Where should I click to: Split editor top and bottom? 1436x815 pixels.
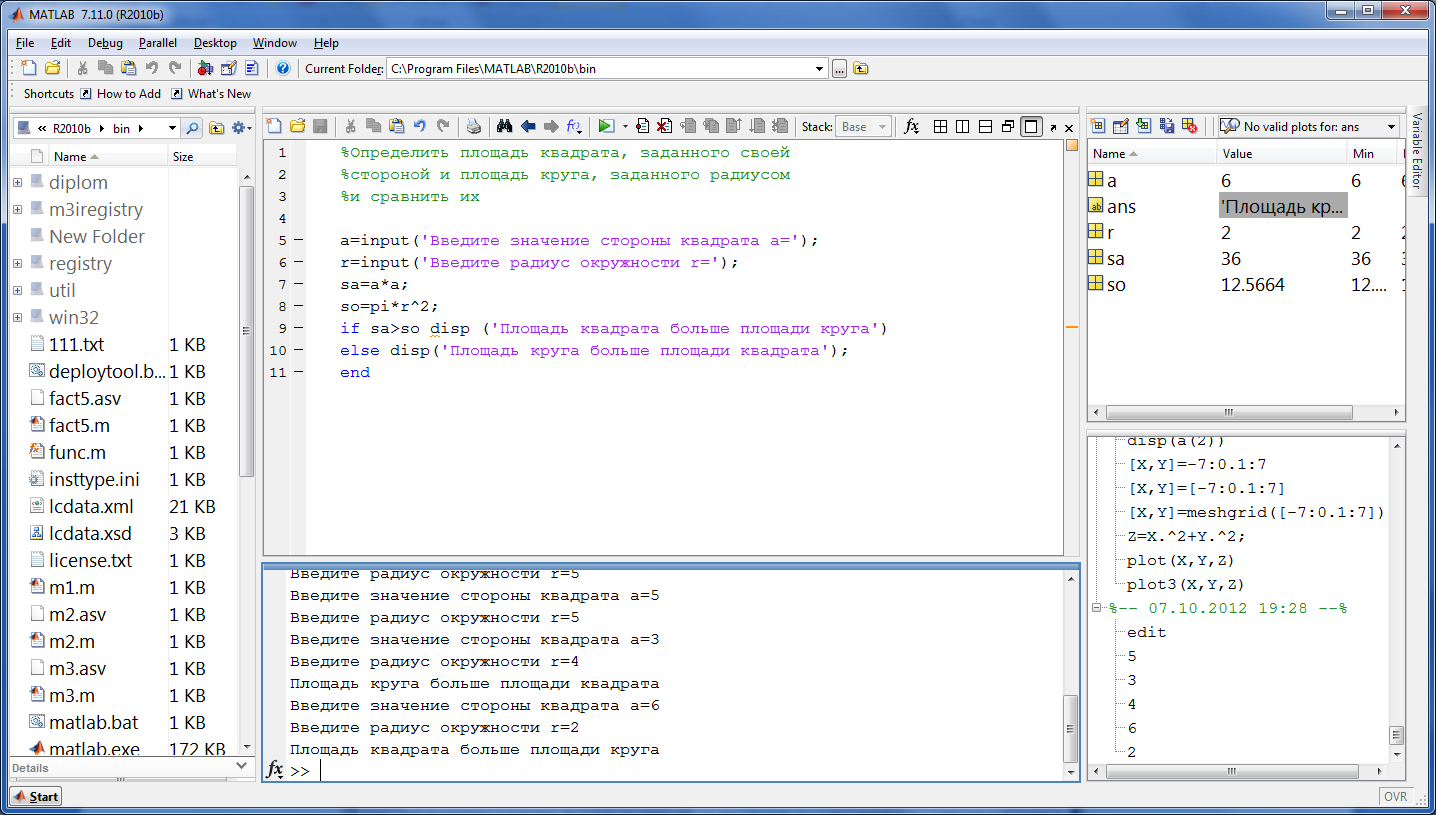[985, 126]
